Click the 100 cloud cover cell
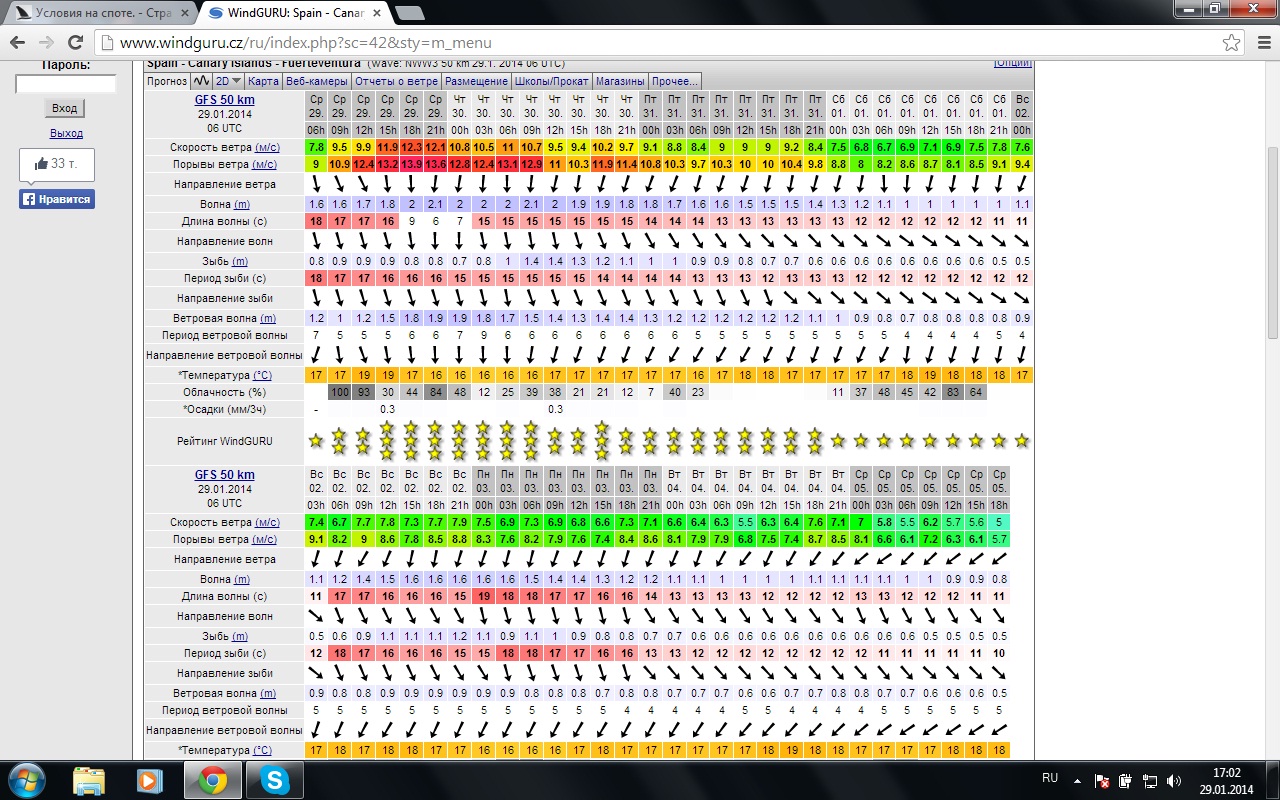 (340, 392)
